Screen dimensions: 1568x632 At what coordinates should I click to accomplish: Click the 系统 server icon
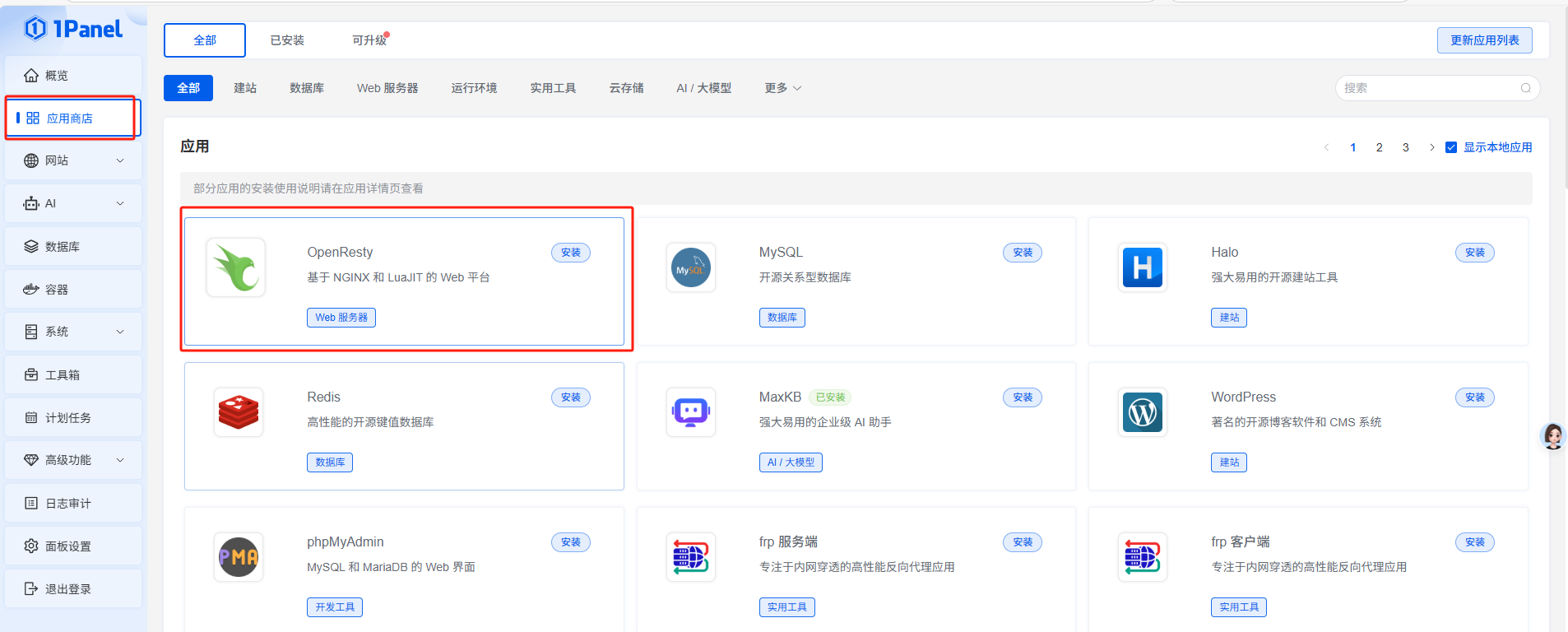(x=31, y=332)
